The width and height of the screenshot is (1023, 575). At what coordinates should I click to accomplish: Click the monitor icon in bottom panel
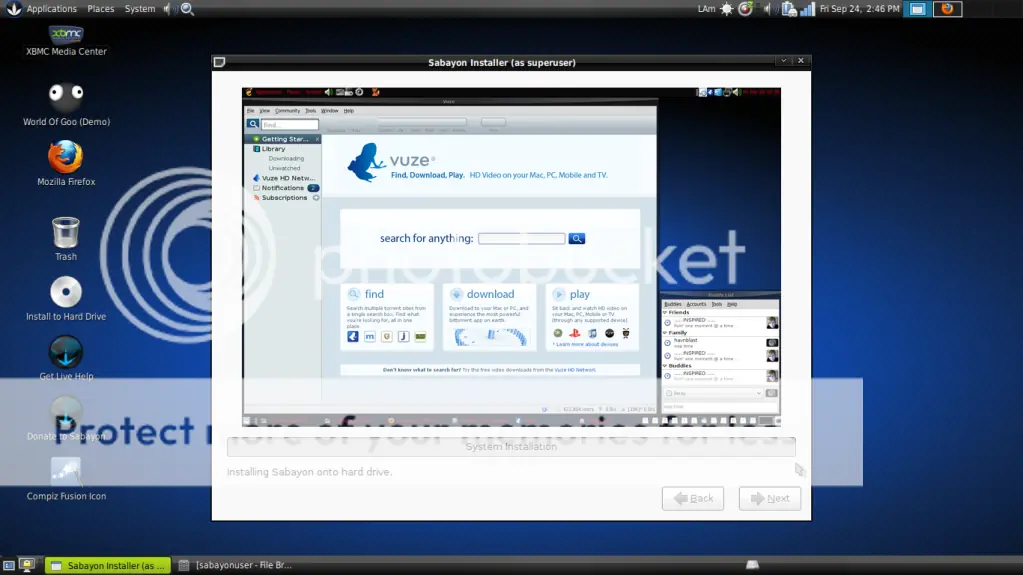27,565
